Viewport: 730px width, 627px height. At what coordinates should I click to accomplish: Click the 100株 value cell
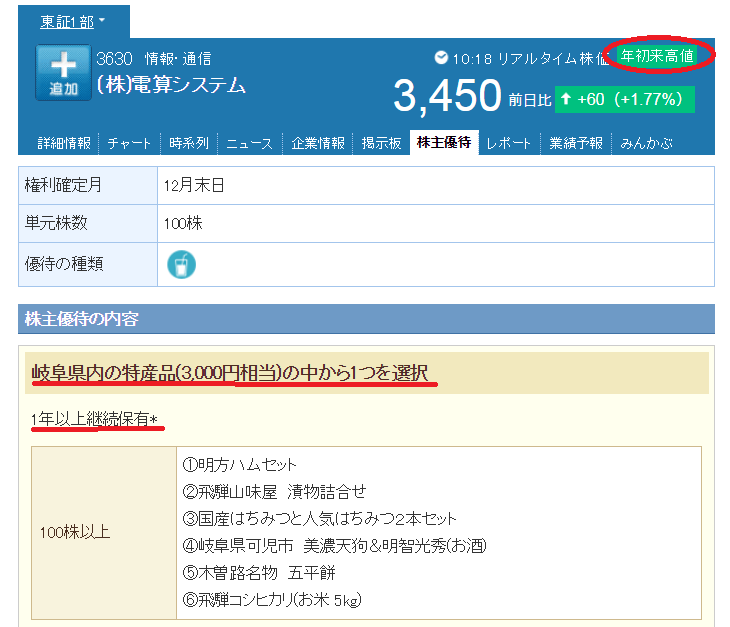click(436, 223)
